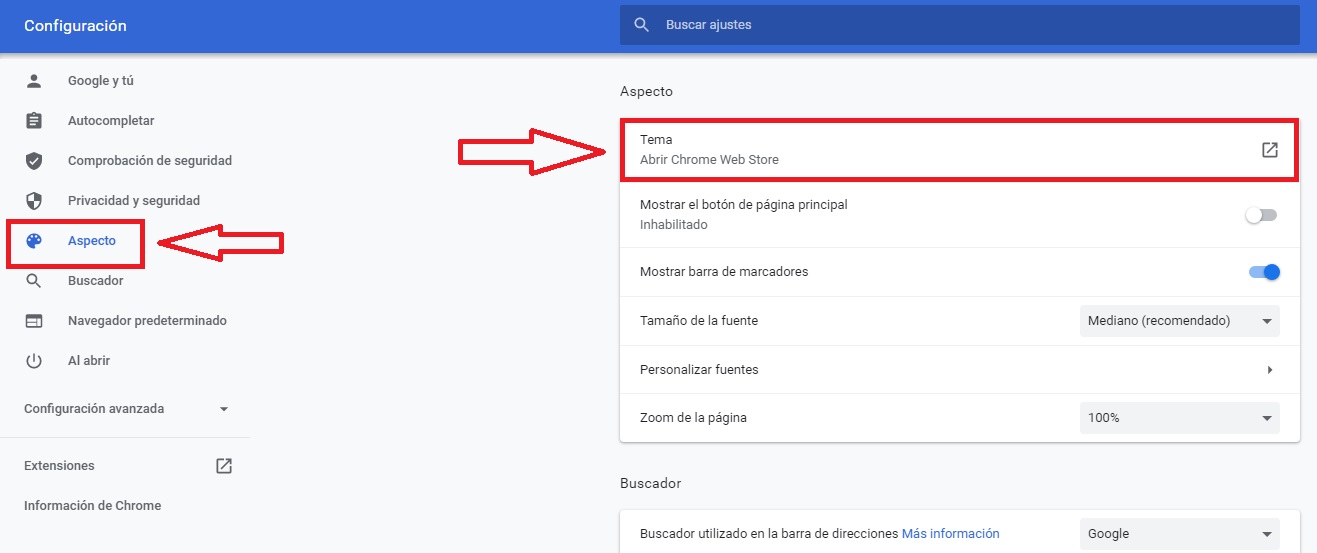Click the Personalizar fuentes row label
1317x553 pixels.
coord(699,370)
